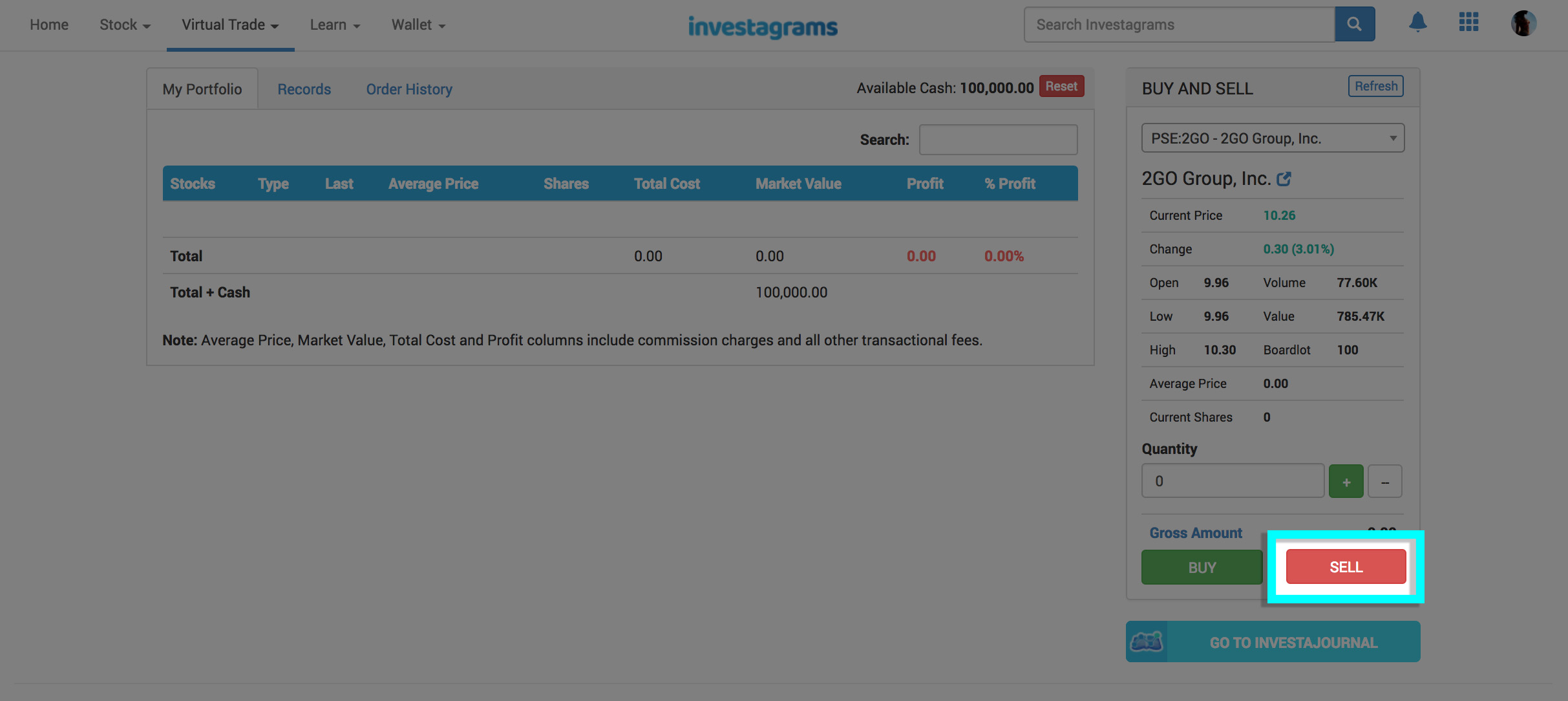Switch to the Records tab
The image size is (1568, 701).
pos(304,89)
